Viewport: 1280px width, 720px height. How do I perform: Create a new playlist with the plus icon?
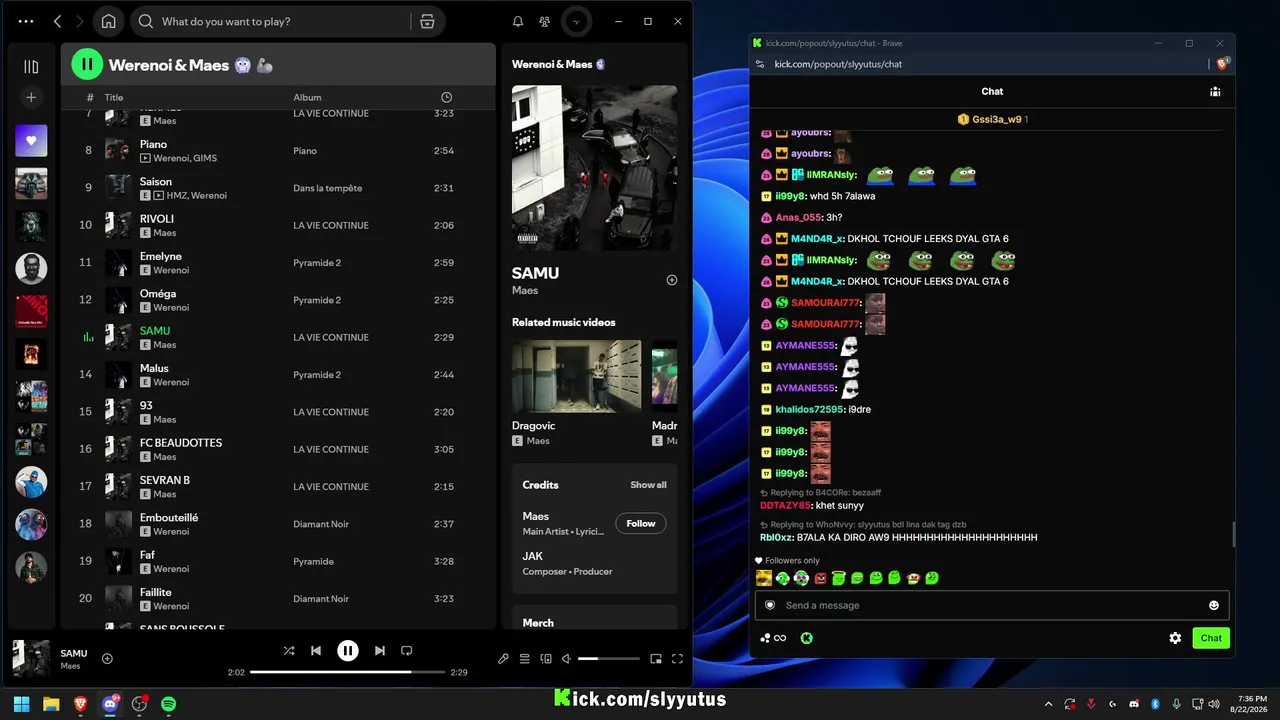tap(31, 97)
